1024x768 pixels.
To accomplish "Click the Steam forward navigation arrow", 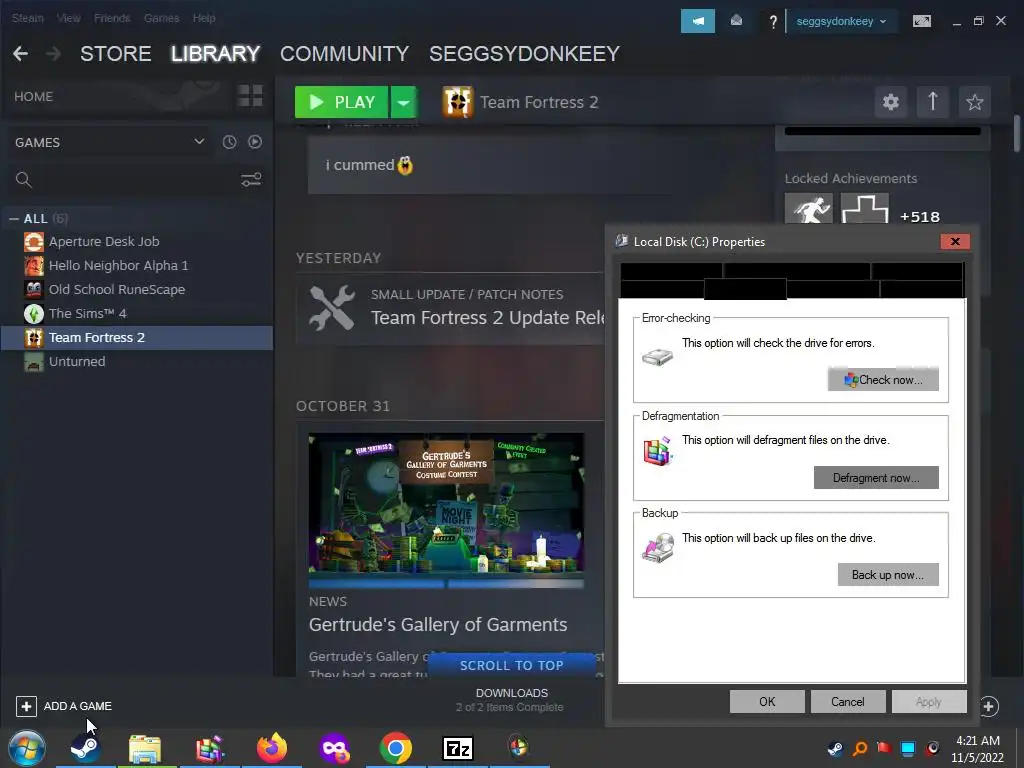I will pos(54,54).
